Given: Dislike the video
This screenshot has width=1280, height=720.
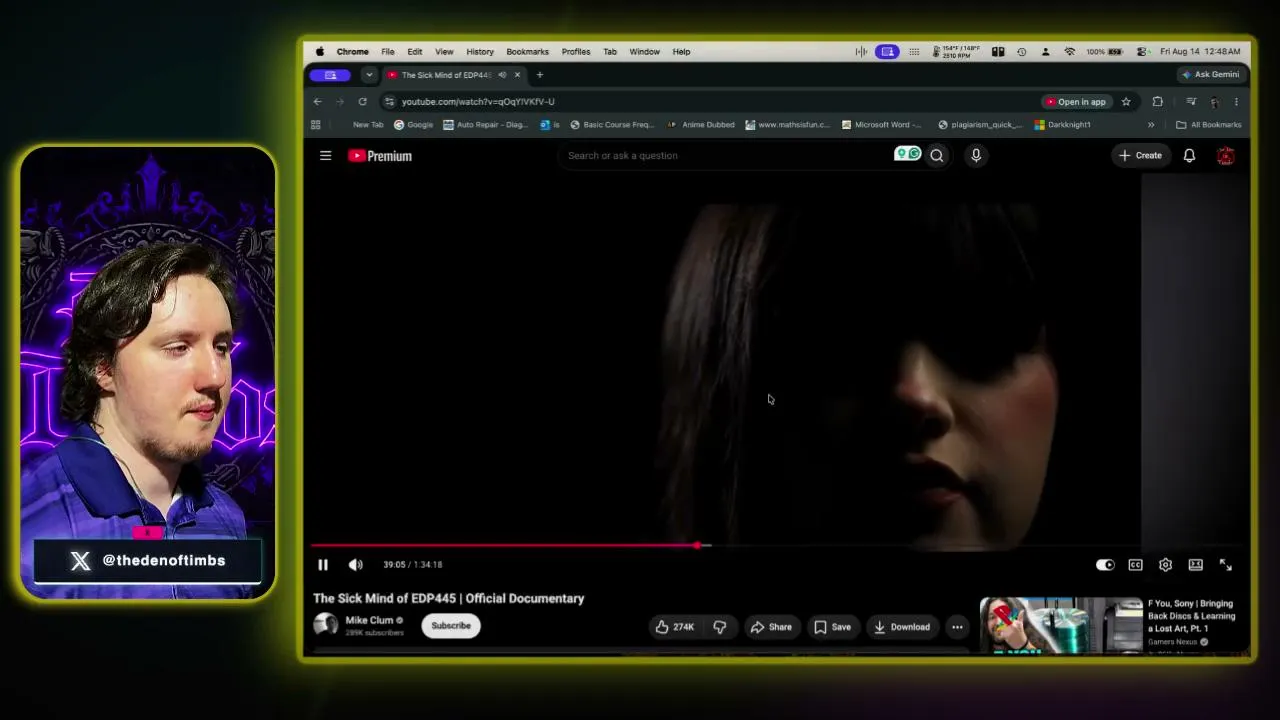Looking at the screenshot, I should click(x=720, y=627).
